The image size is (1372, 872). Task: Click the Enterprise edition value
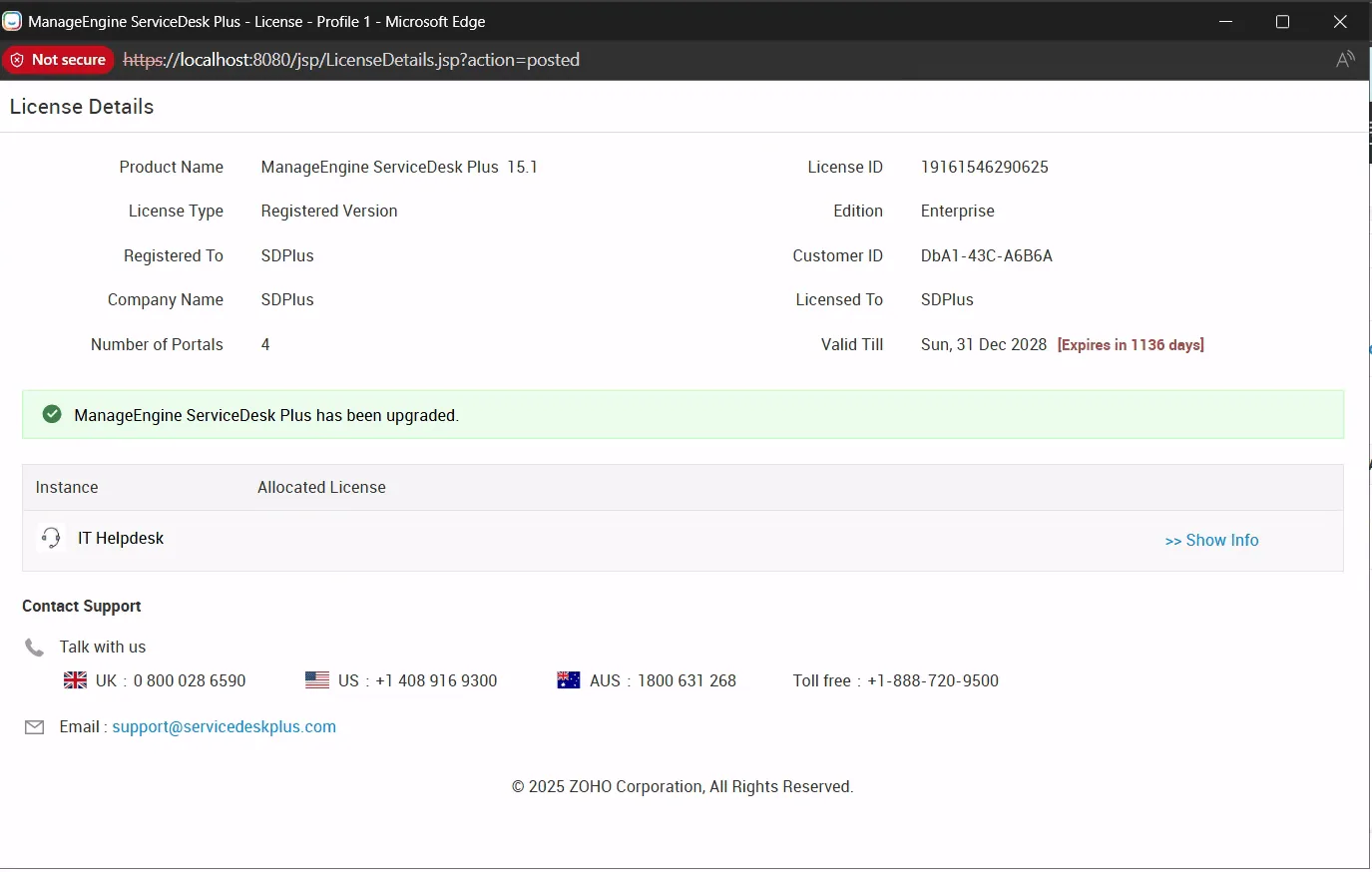click(958, 212)
